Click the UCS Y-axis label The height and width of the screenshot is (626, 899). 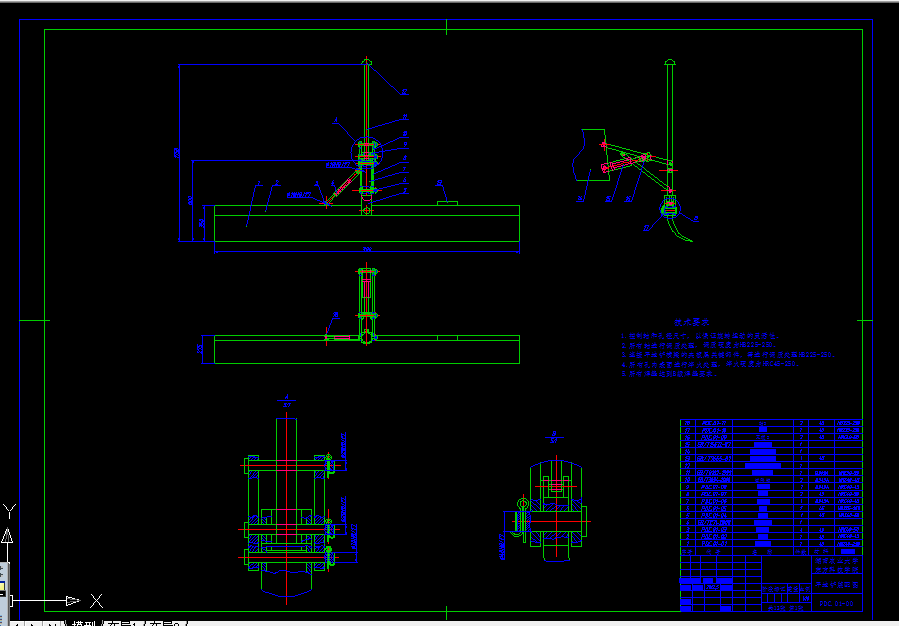pos(9,510)
